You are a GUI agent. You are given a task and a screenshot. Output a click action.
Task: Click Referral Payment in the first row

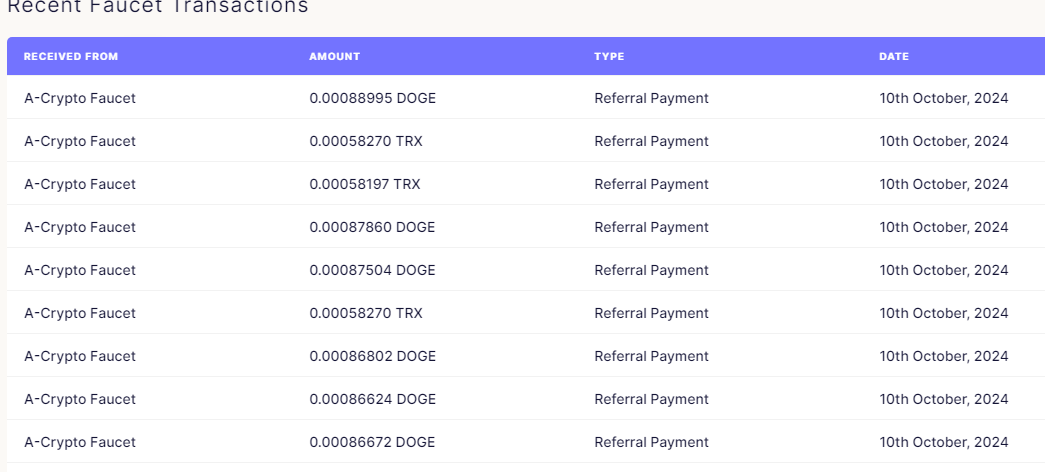pyautogui.click(x=651, y=98)
